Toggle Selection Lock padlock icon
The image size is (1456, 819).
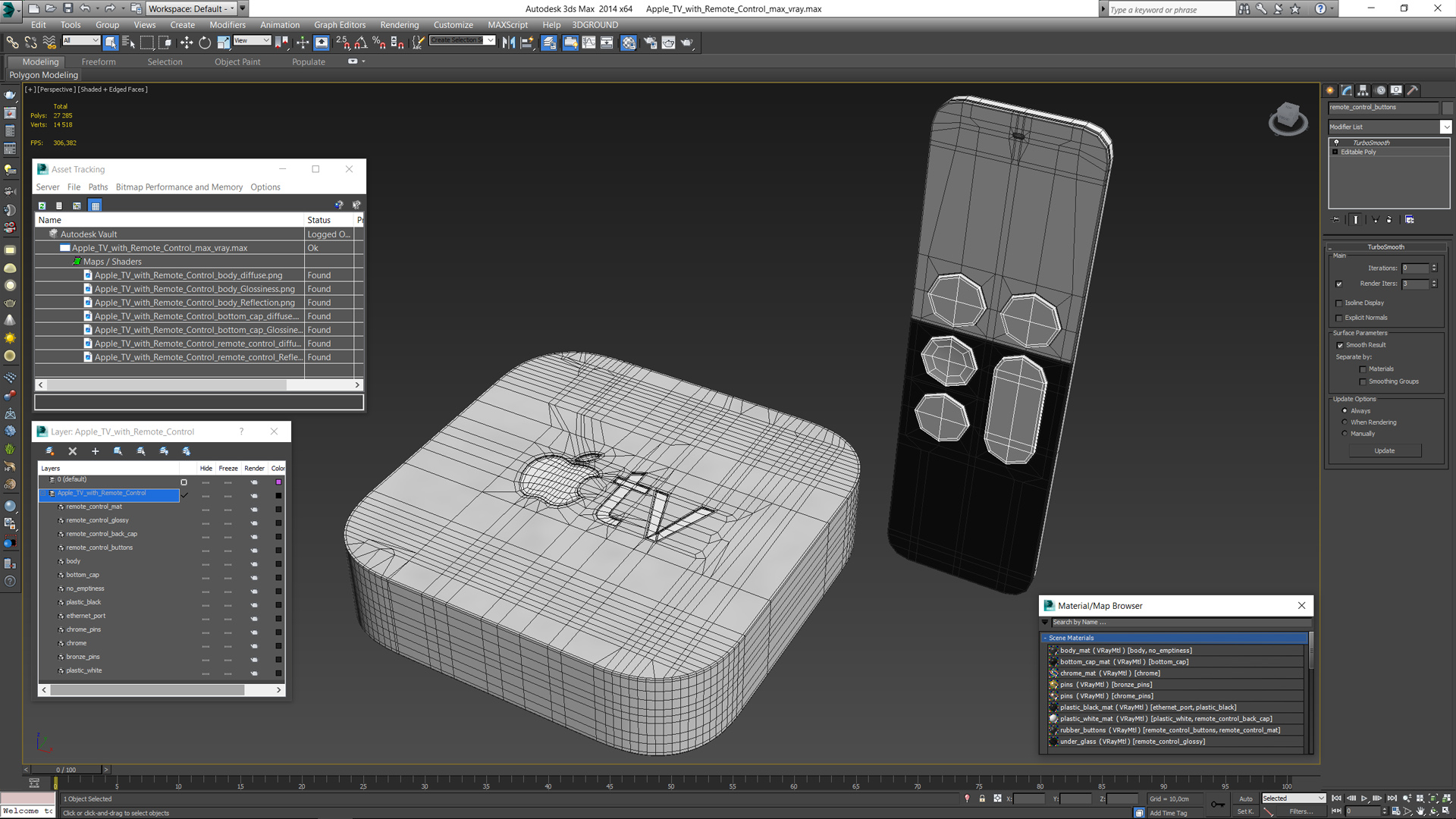tap(982, 799)
